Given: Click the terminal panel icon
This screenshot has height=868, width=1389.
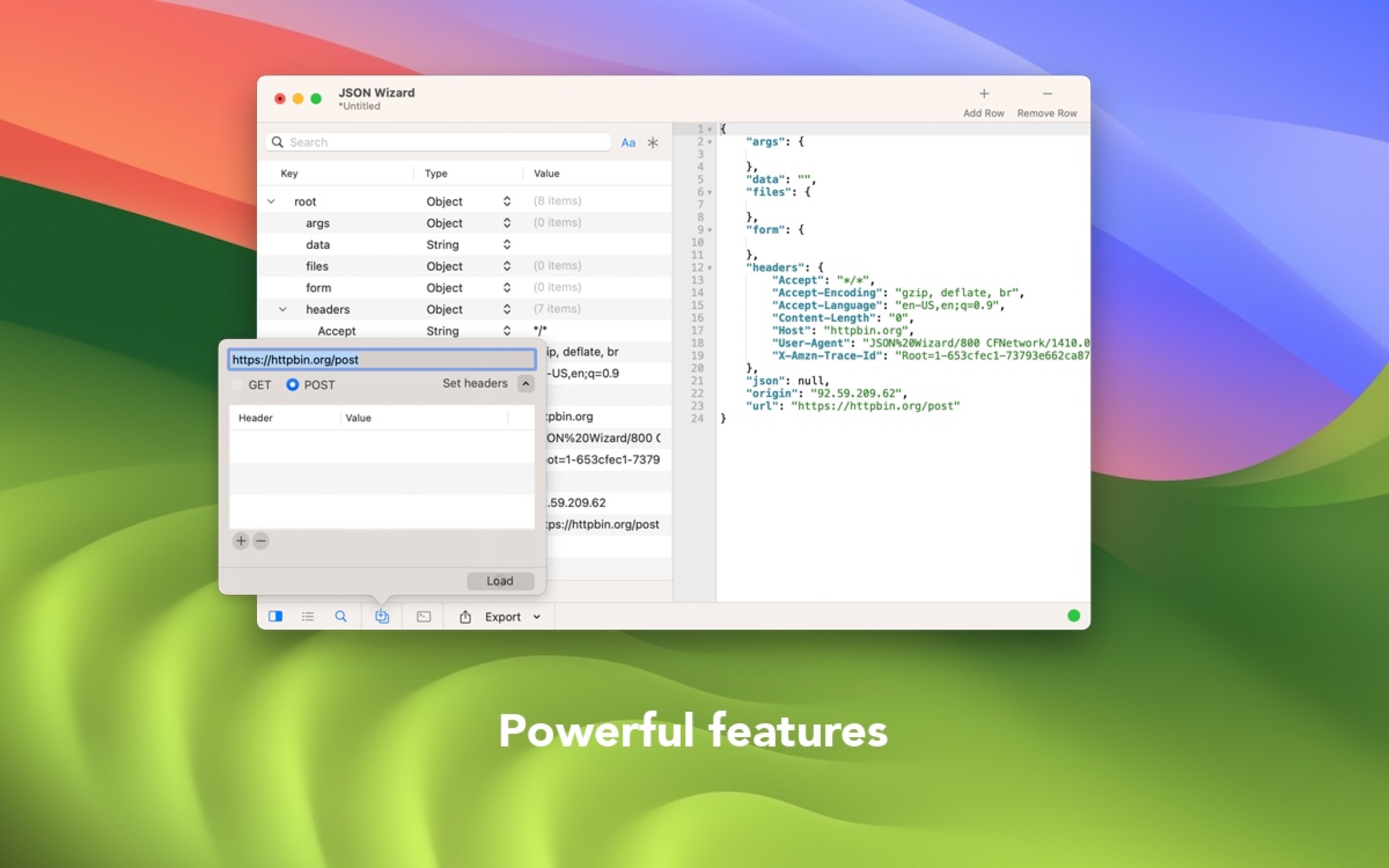Looking at the screenshot, I should point(422,617).
